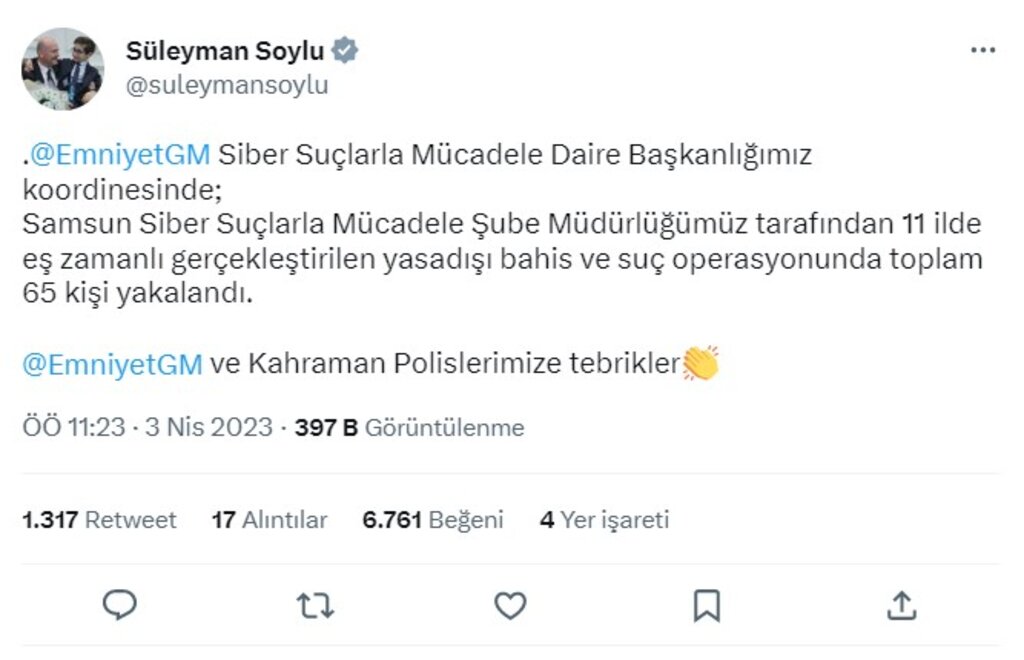This screenshot has width=1024, height=660.
Task: View the 1.317 Retweet list
Action: [99, 520]
